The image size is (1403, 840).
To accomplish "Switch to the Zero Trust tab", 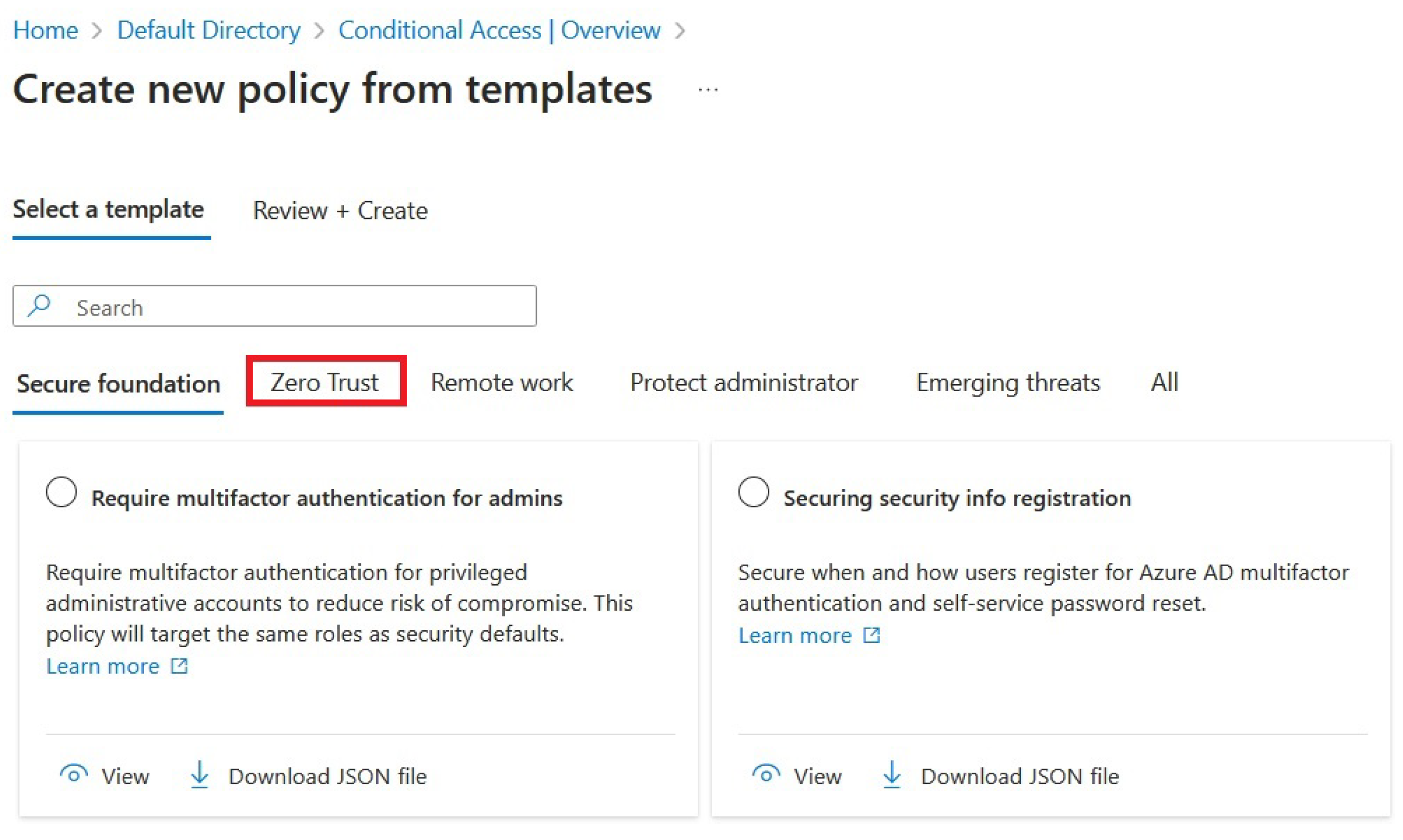I will [x=324, y=382].
